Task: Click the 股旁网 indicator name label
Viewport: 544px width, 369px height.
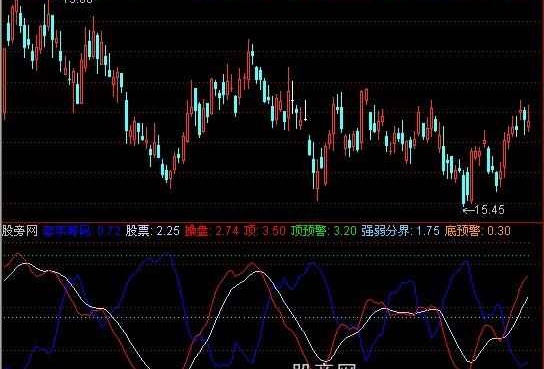Action: point(20,231)
